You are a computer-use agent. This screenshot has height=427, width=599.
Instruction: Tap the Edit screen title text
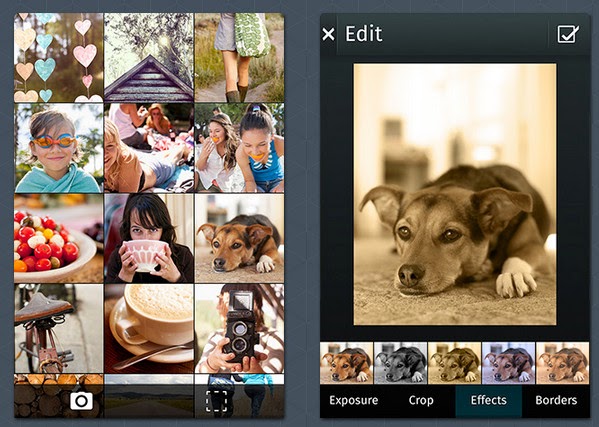364,34
